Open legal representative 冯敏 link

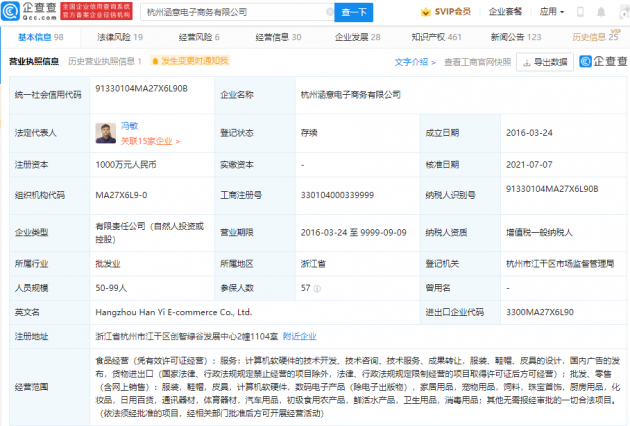point(129,126)
